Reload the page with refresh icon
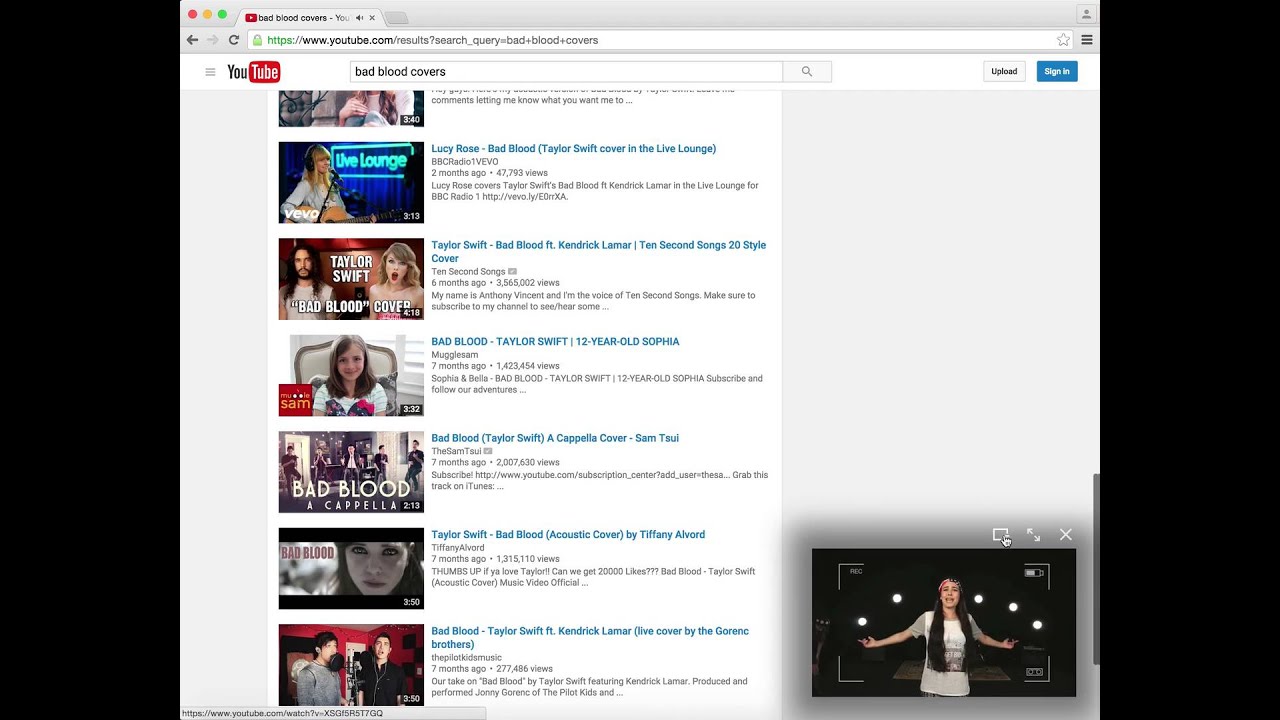This screenshot has height=720, width=1280. [x=234, y=40]
